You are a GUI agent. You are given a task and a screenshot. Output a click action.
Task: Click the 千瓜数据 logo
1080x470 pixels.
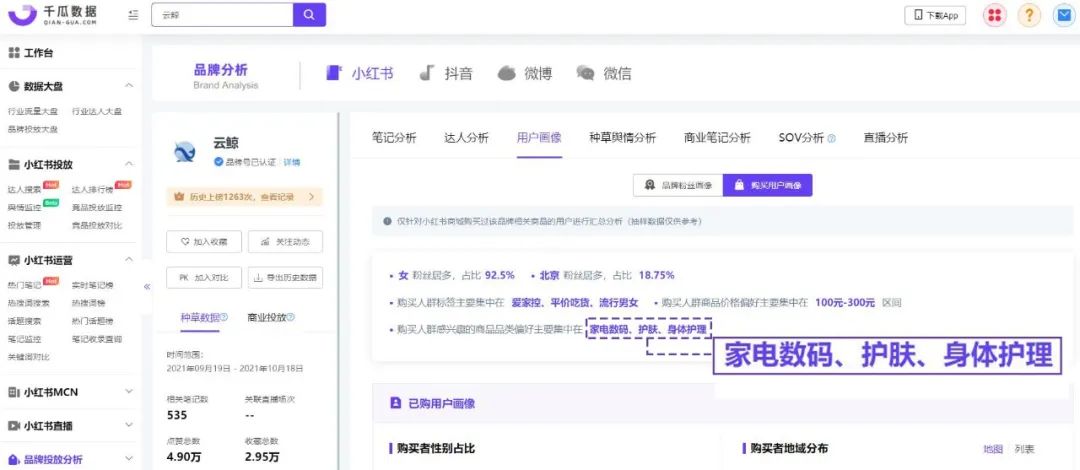coord(53,15)
